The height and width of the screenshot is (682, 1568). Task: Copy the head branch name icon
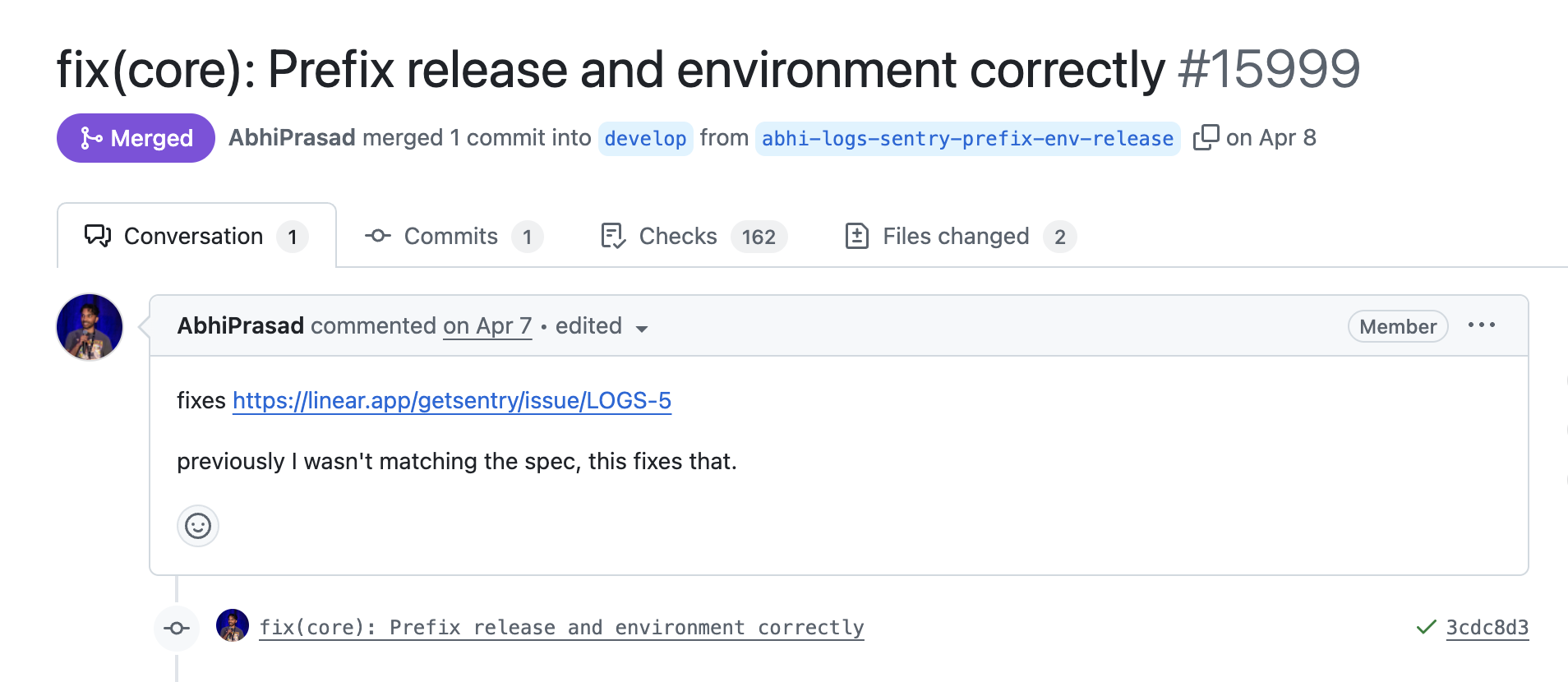tap(1206, 137)
